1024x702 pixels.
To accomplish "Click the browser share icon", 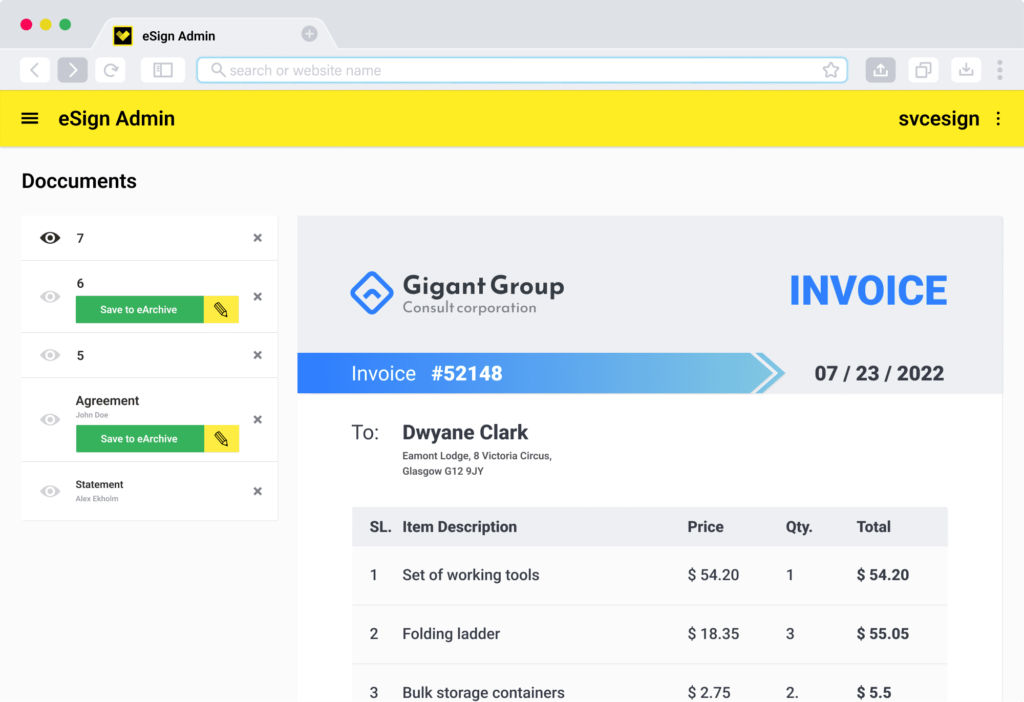I will (880, 70).
